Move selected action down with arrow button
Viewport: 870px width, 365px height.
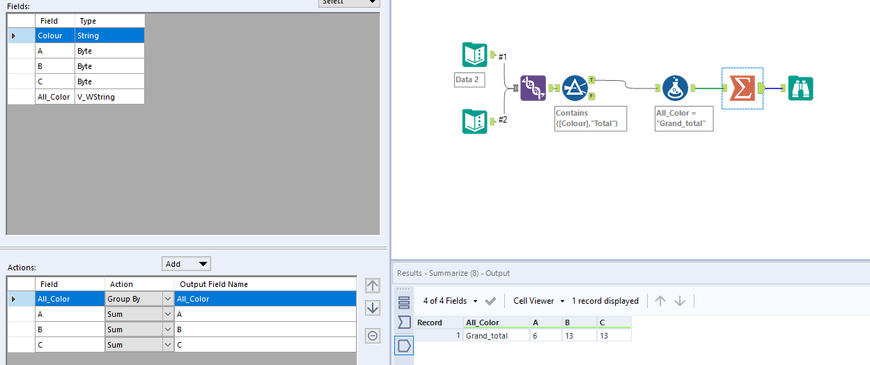pos(373,308)
